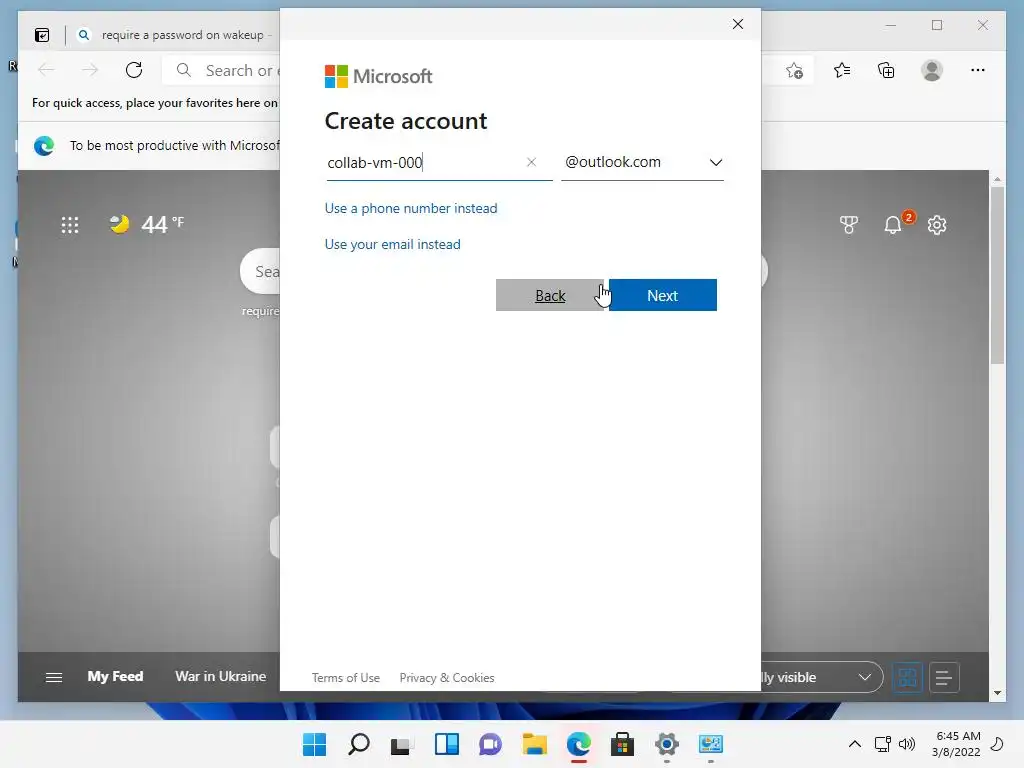Click Next in Create account dialog

point(662,295)
